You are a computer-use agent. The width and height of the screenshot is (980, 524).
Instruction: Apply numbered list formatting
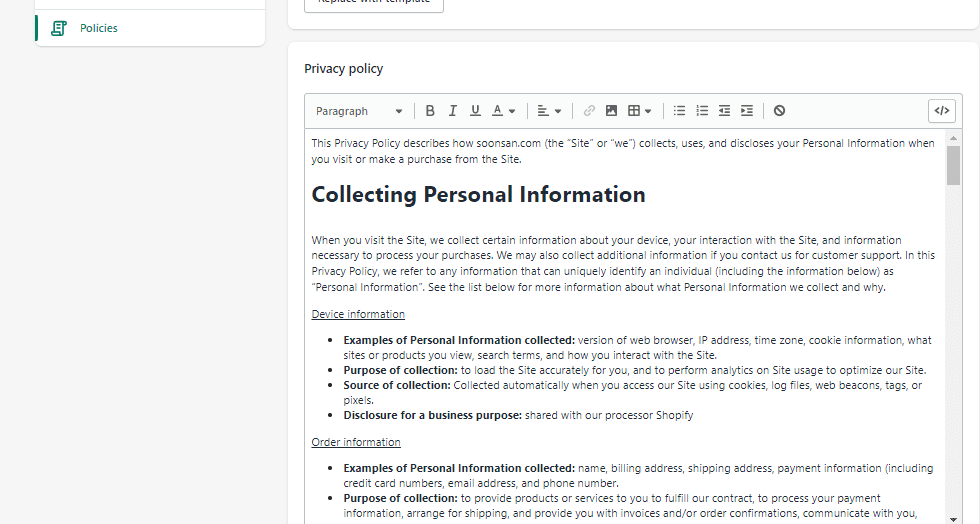pyautogui.click(x=702, y=111)
